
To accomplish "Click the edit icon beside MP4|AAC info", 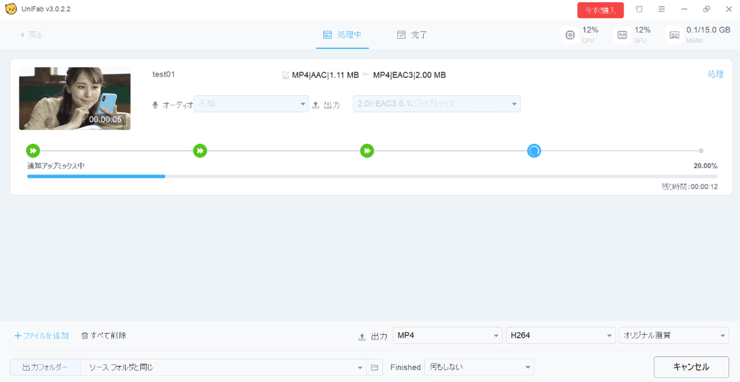I will (x=285, y=75).
